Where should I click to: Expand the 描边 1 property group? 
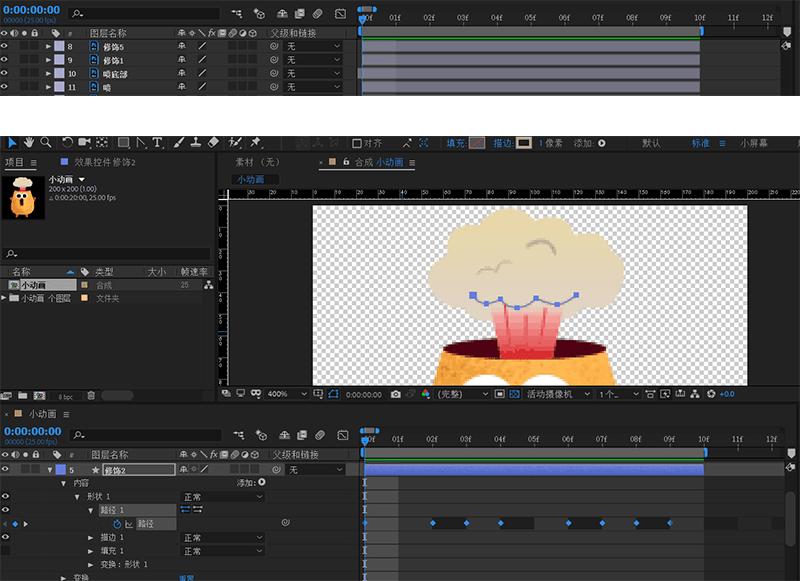(x=92, y=538)
